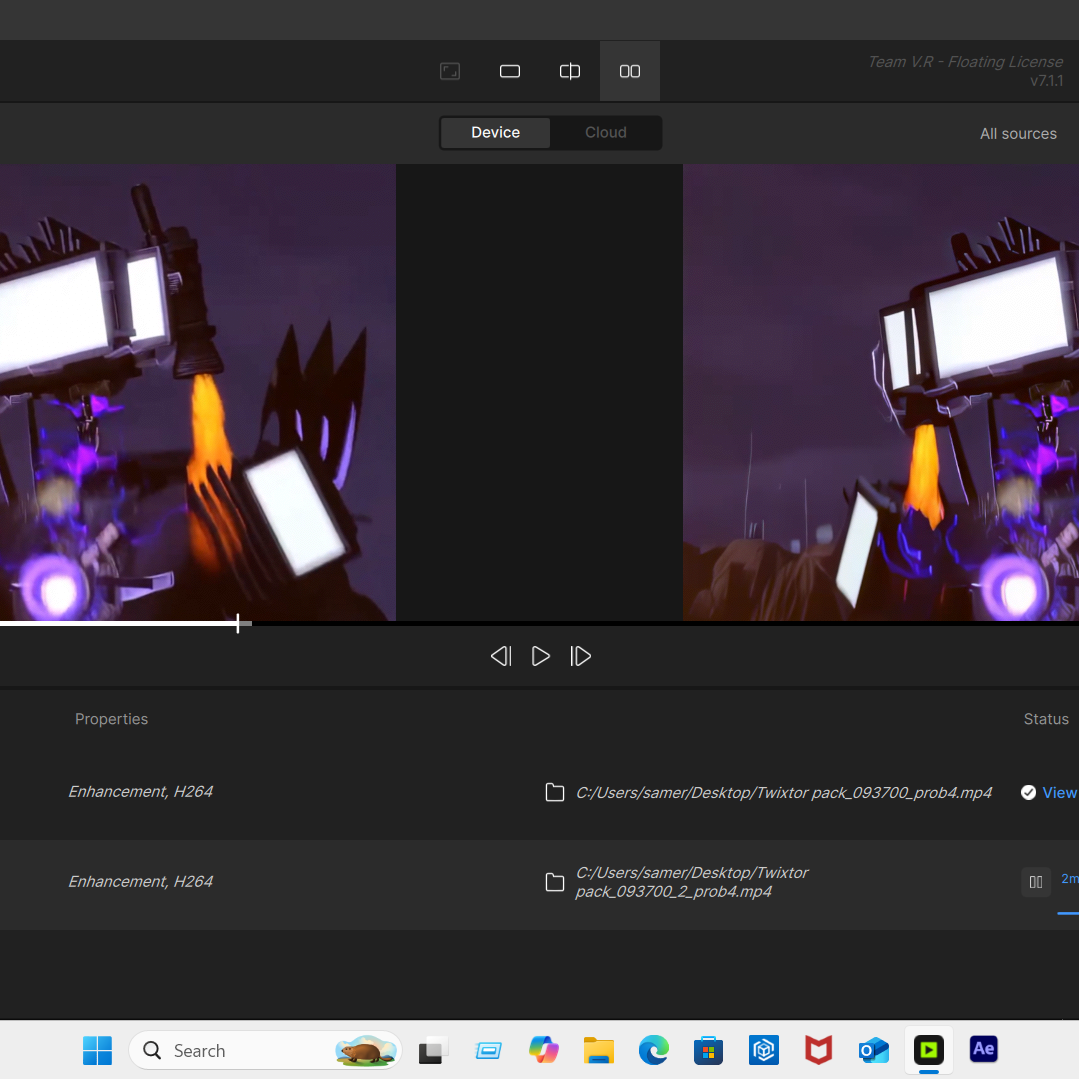Screen dimensions: 1079x1079
Task: Click the timeline playhead marker
Action: coord(237,623)
